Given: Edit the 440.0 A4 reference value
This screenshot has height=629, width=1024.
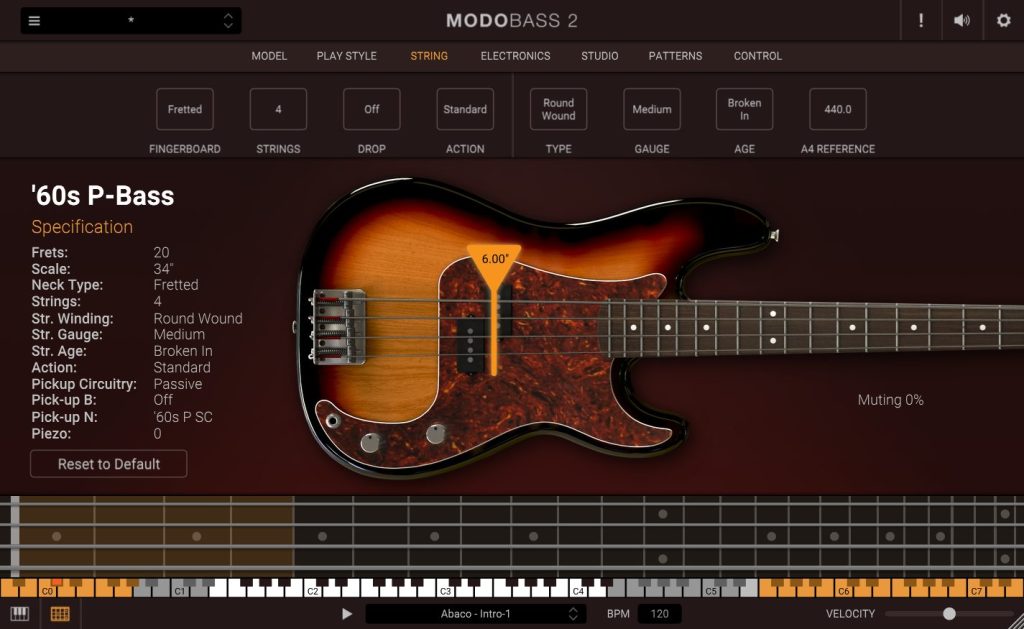Looking at the screenshot, I should [x=838, y=109].
